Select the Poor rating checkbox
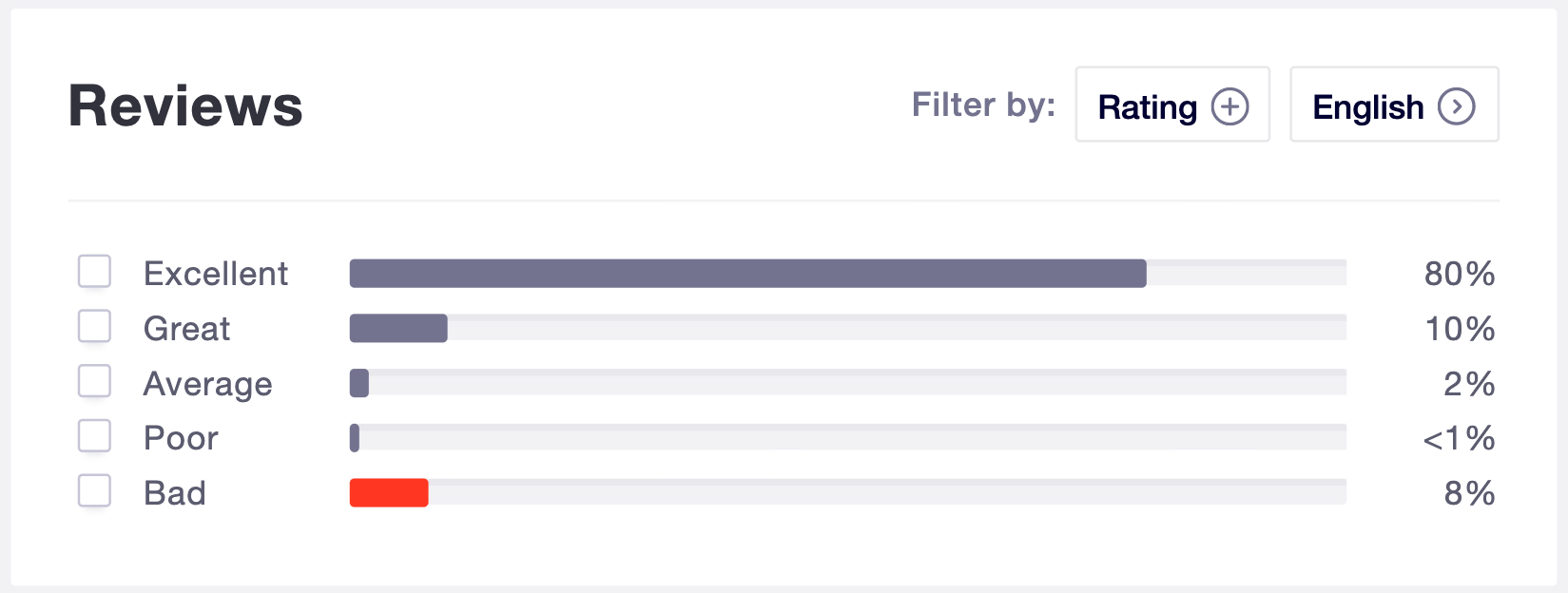Viewport: 1568px width, 593px height. pos(94,436)
